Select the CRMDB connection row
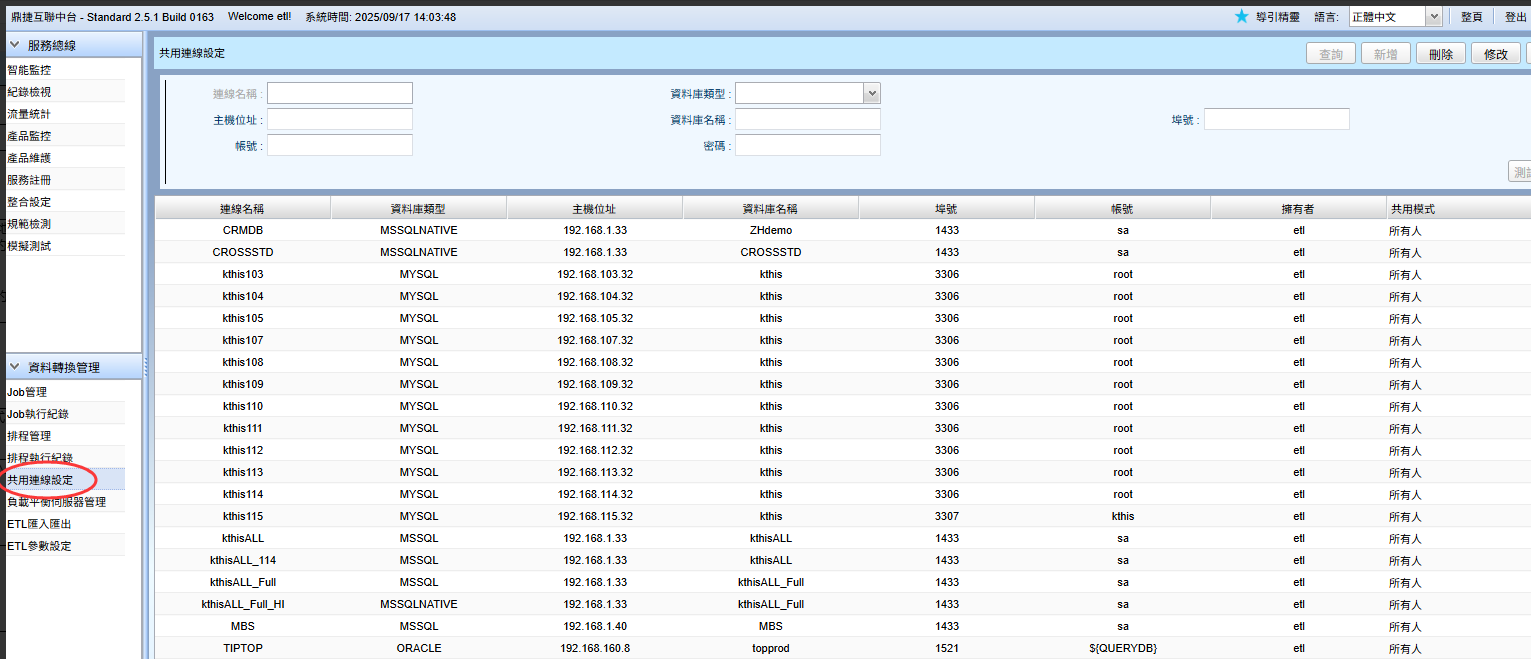Viewport: 1531px width, 659px height. [242, 230]
